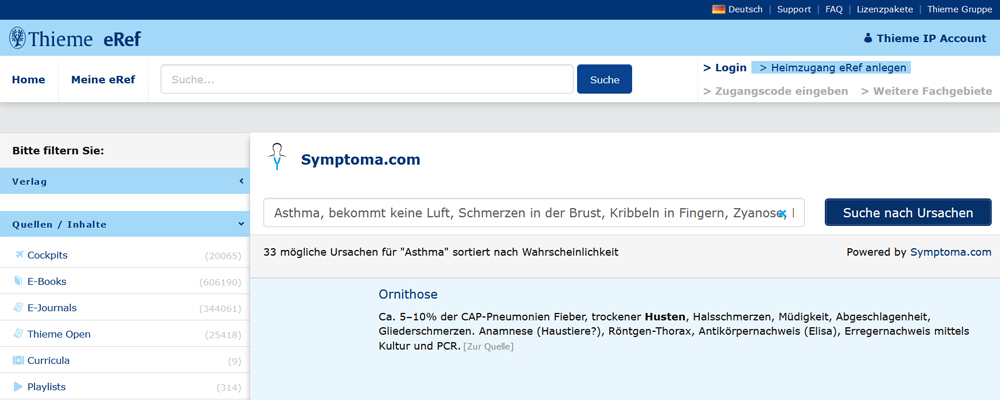This screenshot has width=1000, height=400.
Task: Click the '33 mögliche Ursachen' result summary
Action: pos(441,253)
